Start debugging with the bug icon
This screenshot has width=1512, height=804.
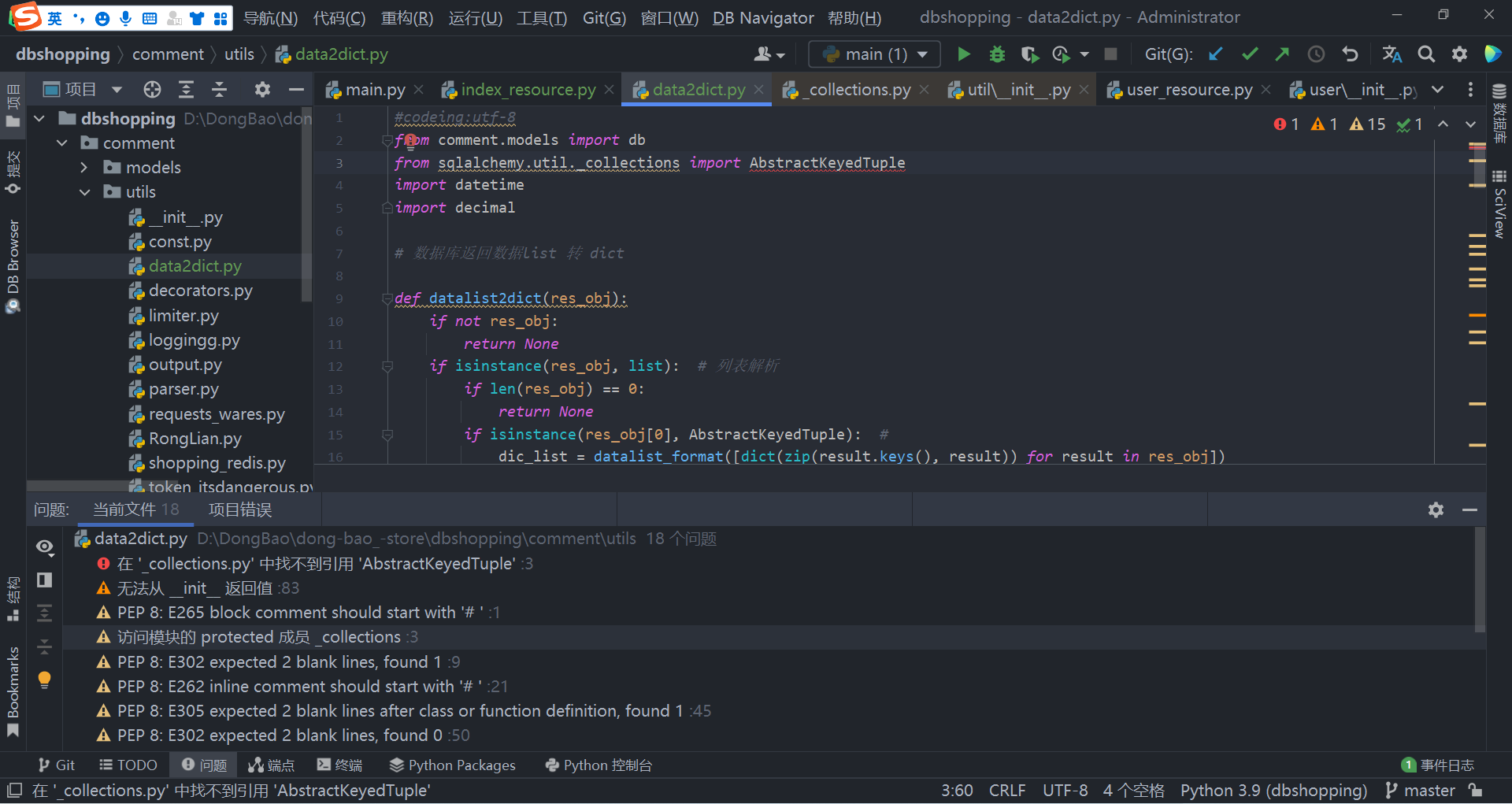tap(997, 54)
